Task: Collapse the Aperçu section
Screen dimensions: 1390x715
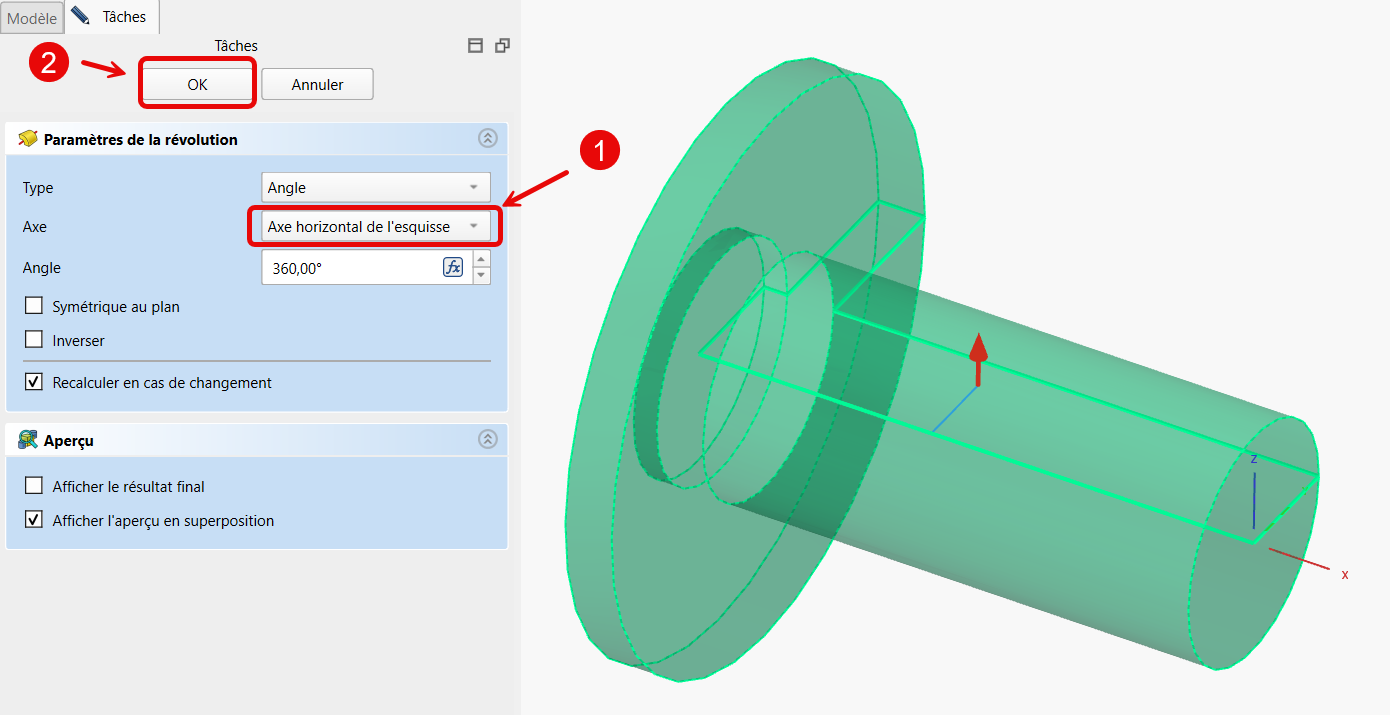Action: click(487, 439)
